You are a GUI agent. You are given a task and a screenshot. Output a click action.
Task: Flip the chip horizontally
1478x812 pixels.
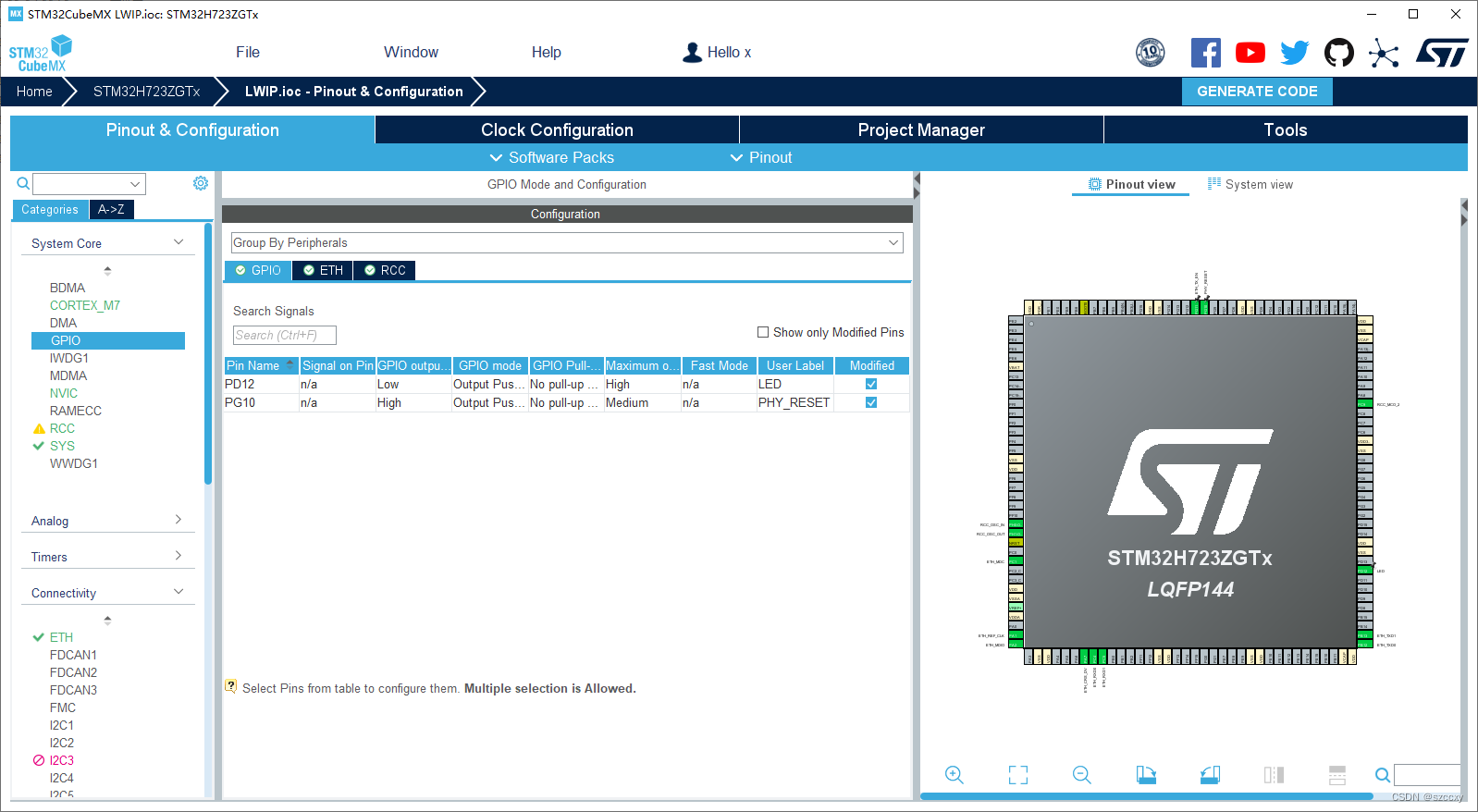point(1274,775)
